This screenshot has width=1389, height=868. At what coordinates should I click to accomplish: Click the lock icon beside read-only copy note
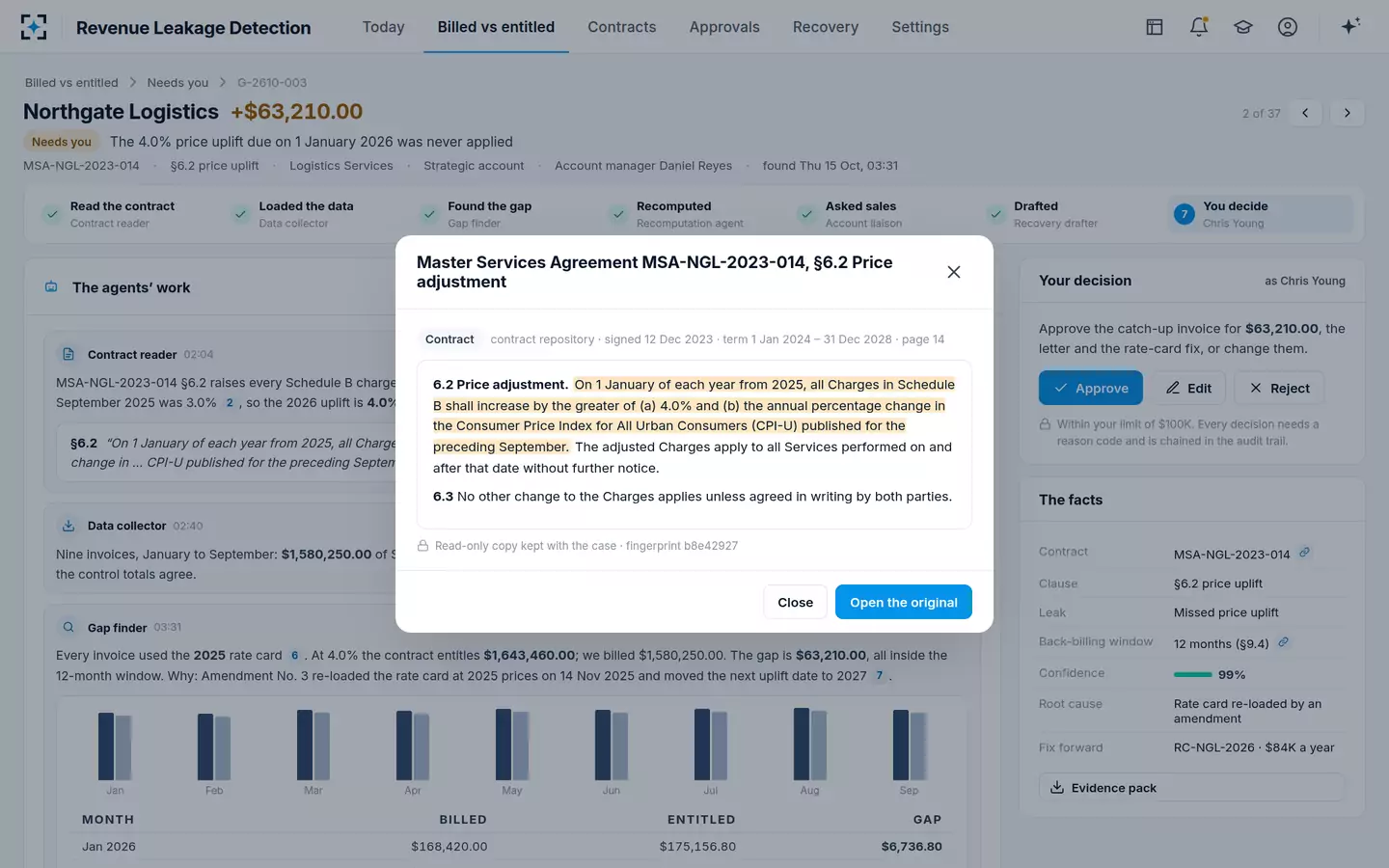tap(422, 546)
